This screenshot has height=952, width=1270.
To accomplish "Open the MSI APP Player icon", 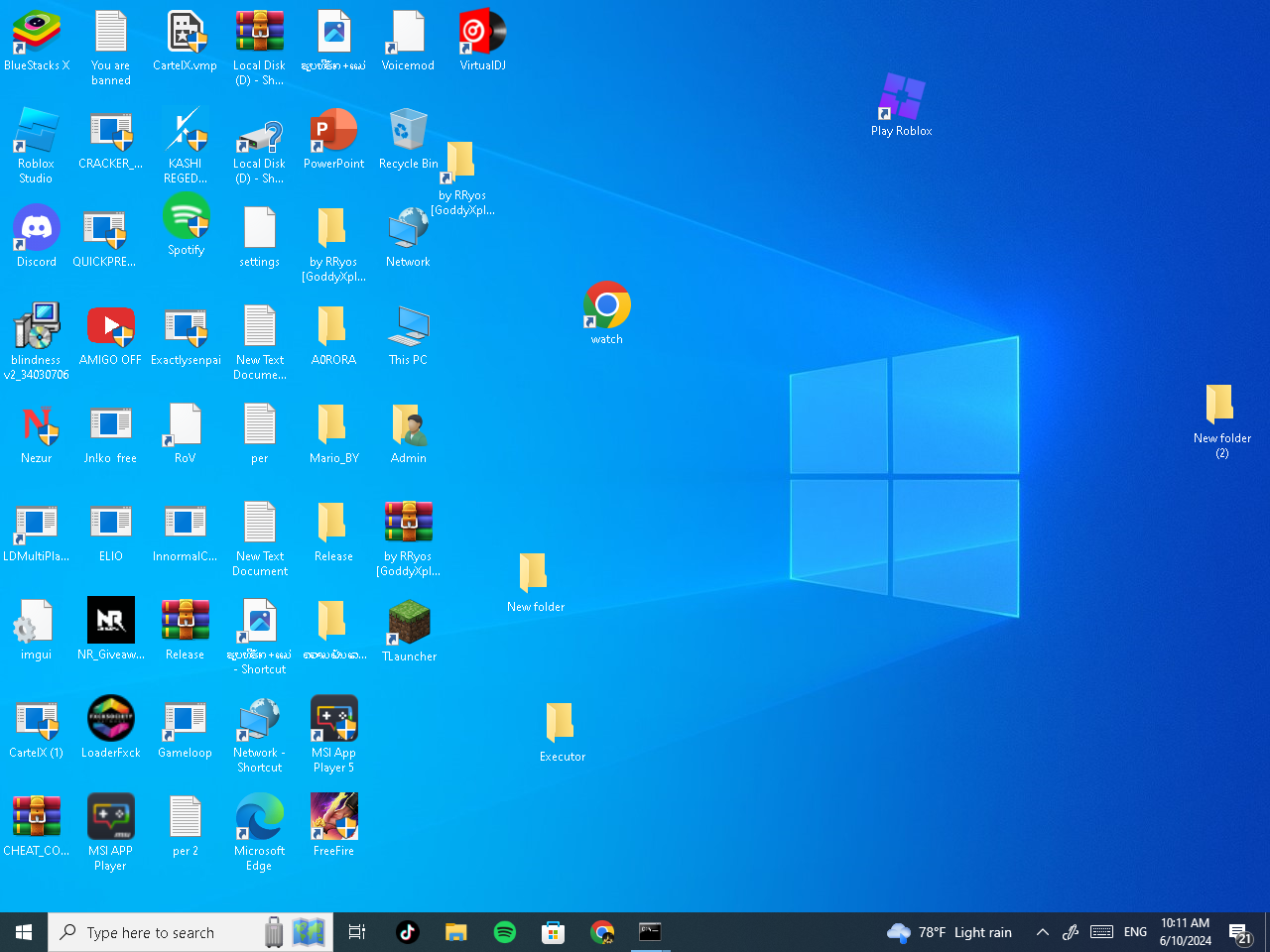I will tap(111, 833).
